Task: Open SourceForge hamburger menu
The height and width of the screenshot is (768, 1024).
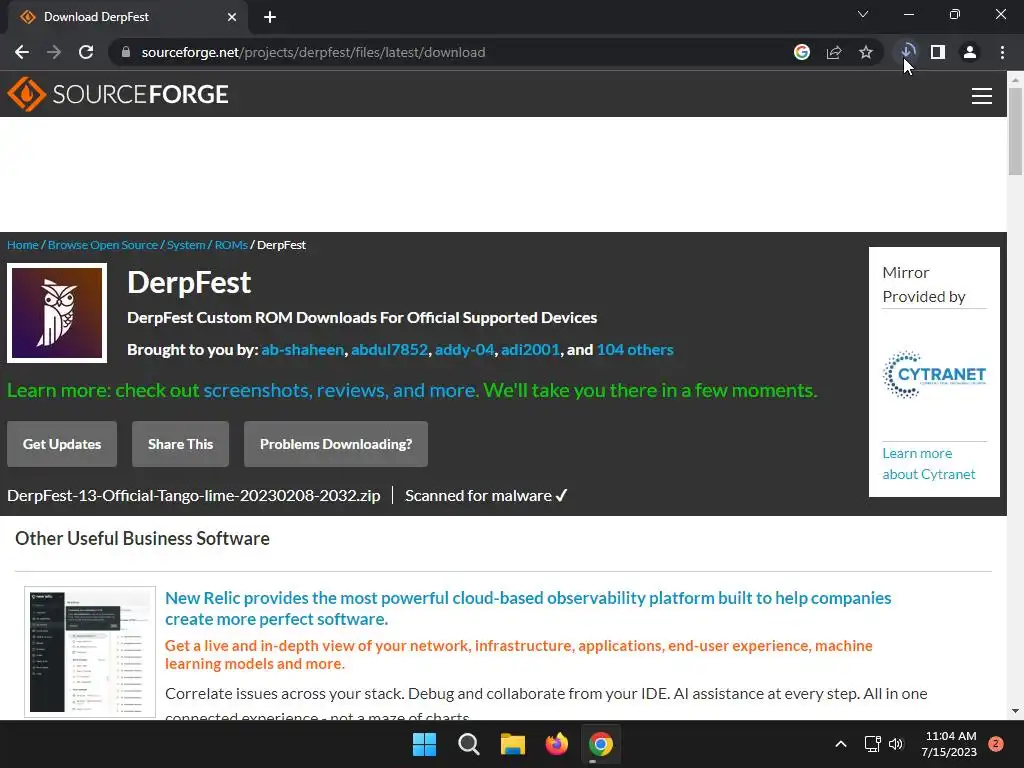Action: (982, 95)
